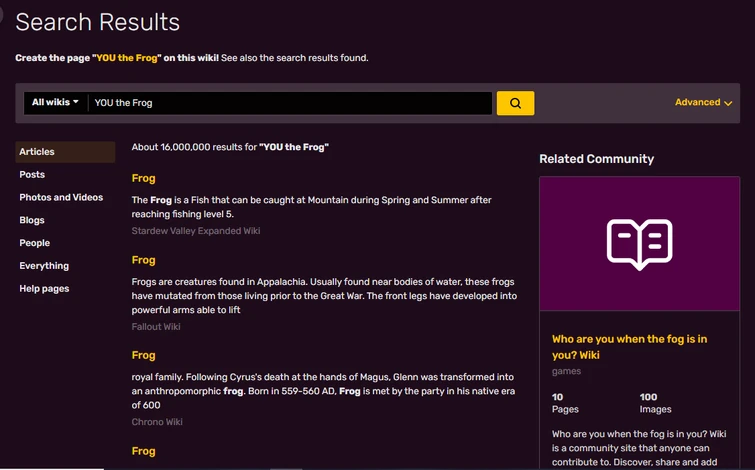Show Everything in search results

click(44, 267)
